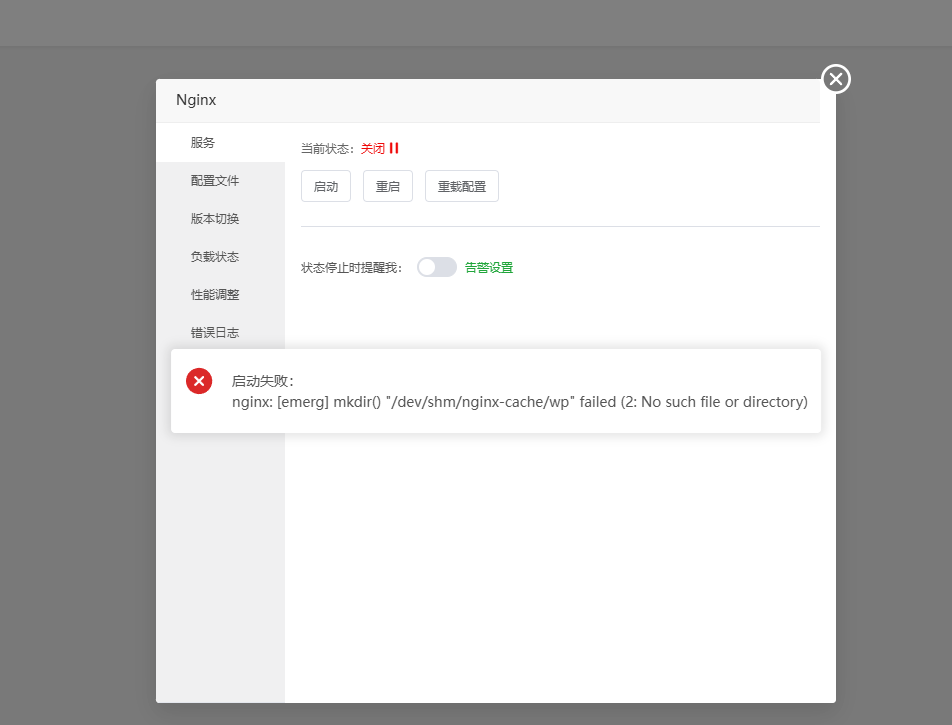
Task: Toggle the stop-status reminder switch
Action: (437, 267)
